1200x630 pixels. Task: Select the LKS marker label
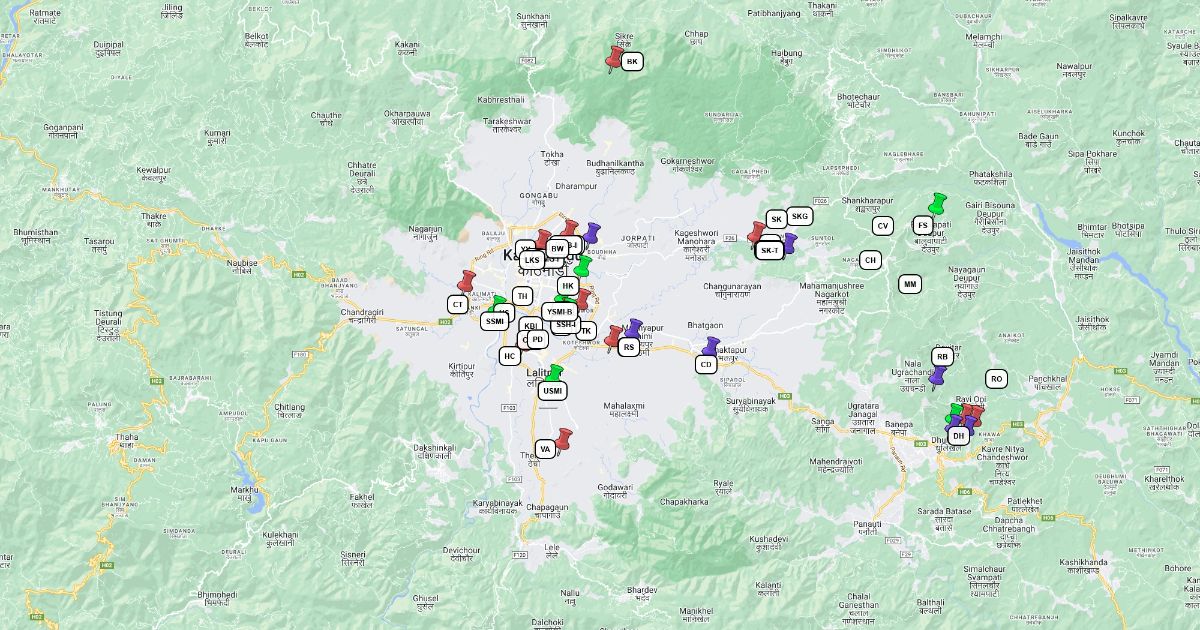pyautogui.click(x=532, y=260)
